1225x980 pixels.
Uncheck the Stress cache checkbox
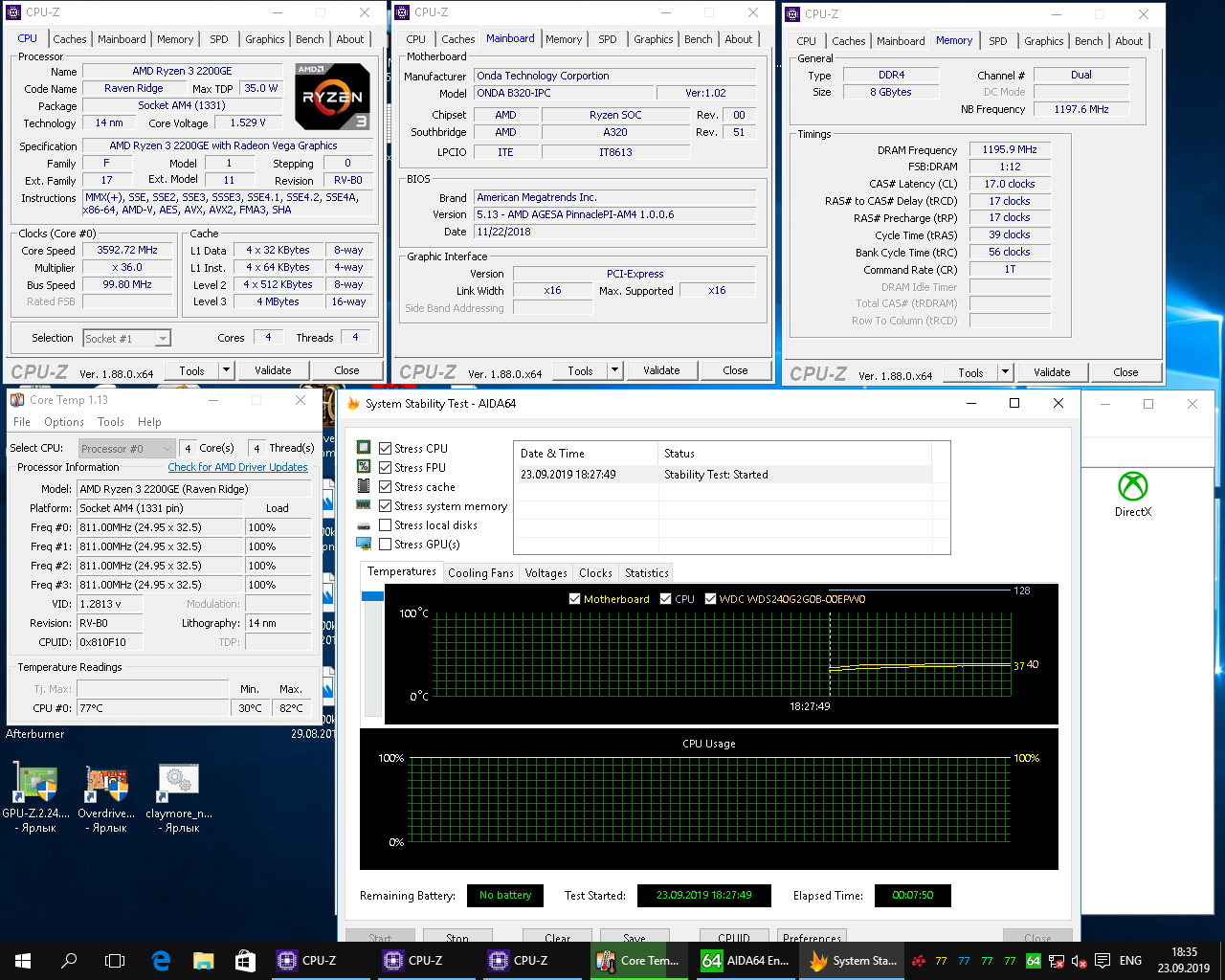[x=385, y=486]
